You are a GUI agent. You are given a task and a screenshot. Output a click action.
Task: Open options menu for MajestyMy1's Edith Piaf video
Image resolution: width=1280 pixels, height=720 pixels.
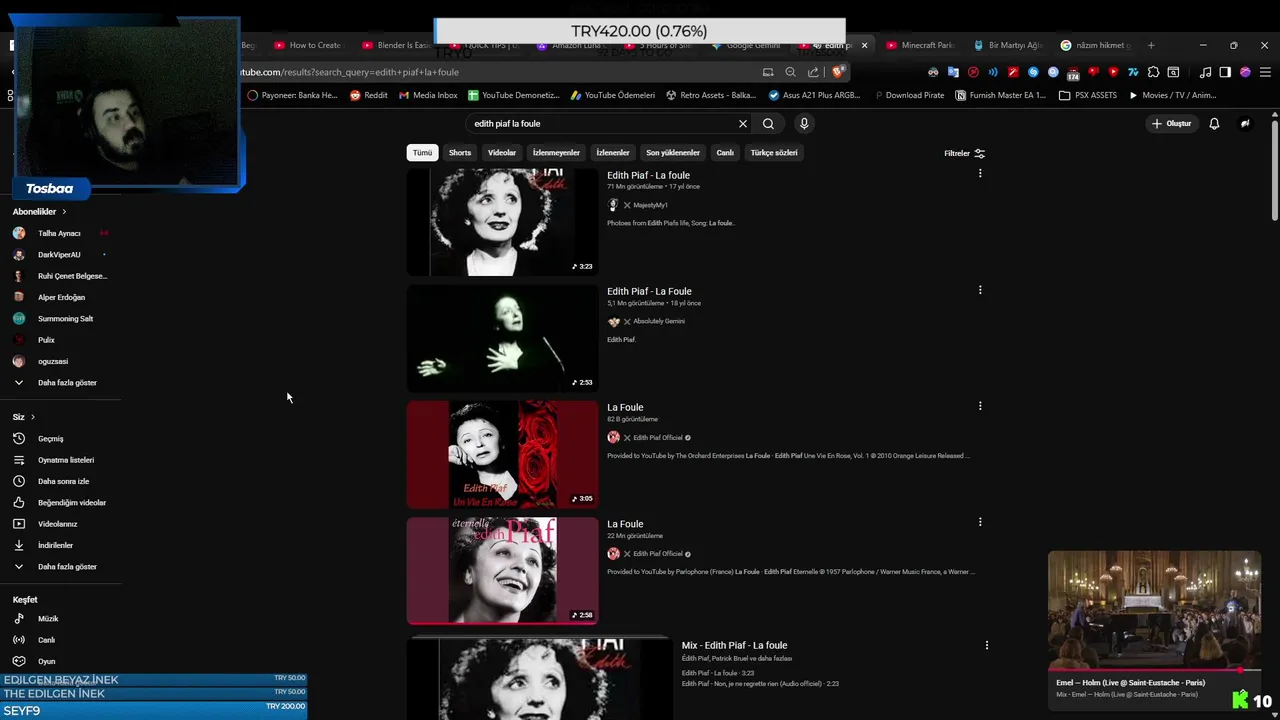pos(980,174)
